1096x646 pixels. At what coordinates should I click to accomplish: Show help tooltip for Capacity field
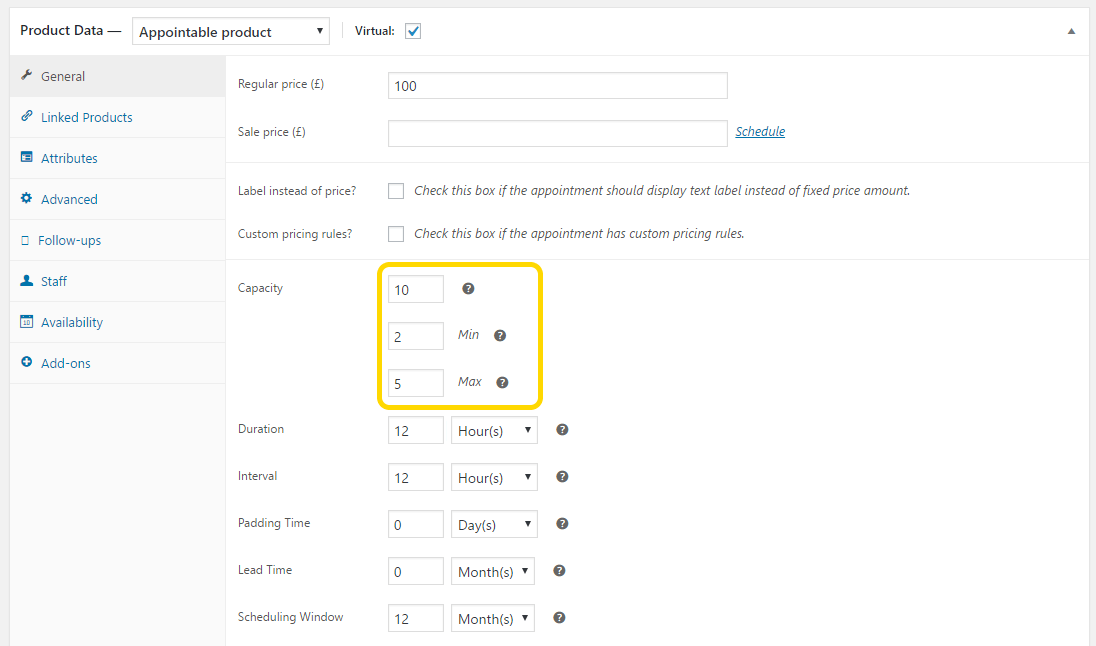[x=468, y=289]
